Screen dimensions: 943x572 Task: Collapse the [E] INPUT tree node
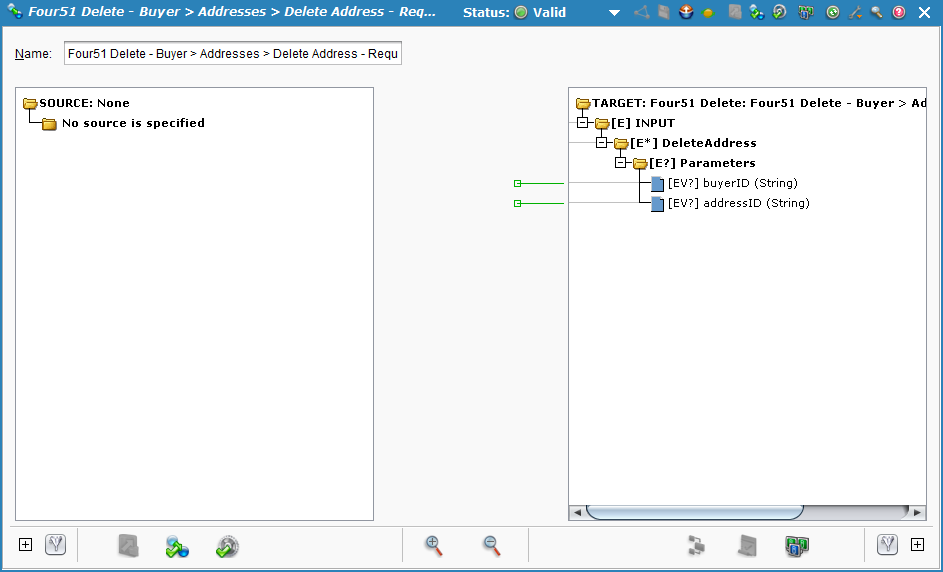[583, 123]
